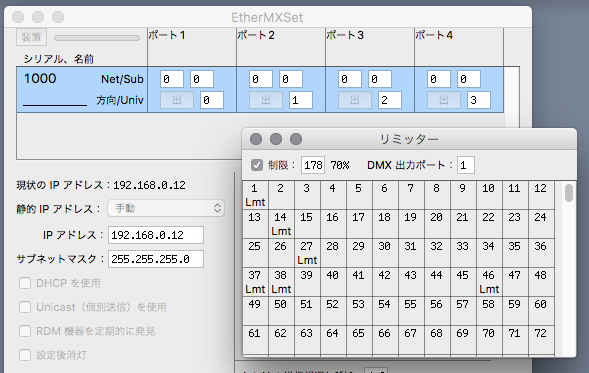Minimize the リミッター window
The image size is (589, 373).
coord(276,139)
